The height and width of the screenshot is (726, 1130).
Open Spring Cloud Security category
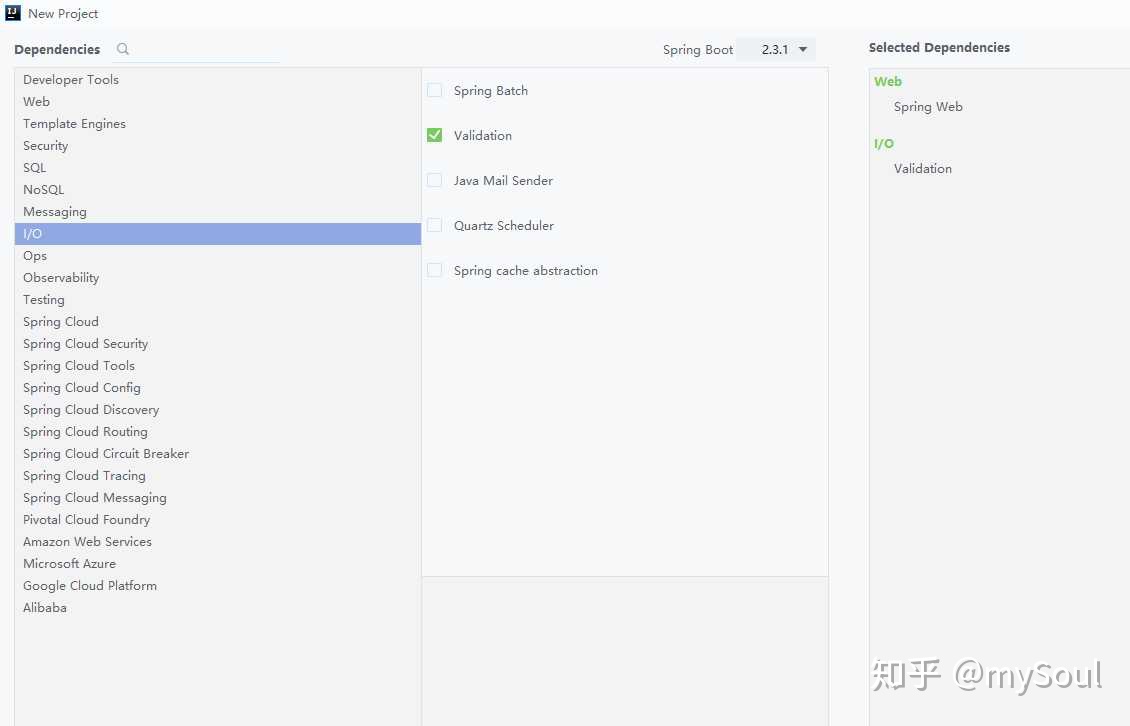pos(218,343)
